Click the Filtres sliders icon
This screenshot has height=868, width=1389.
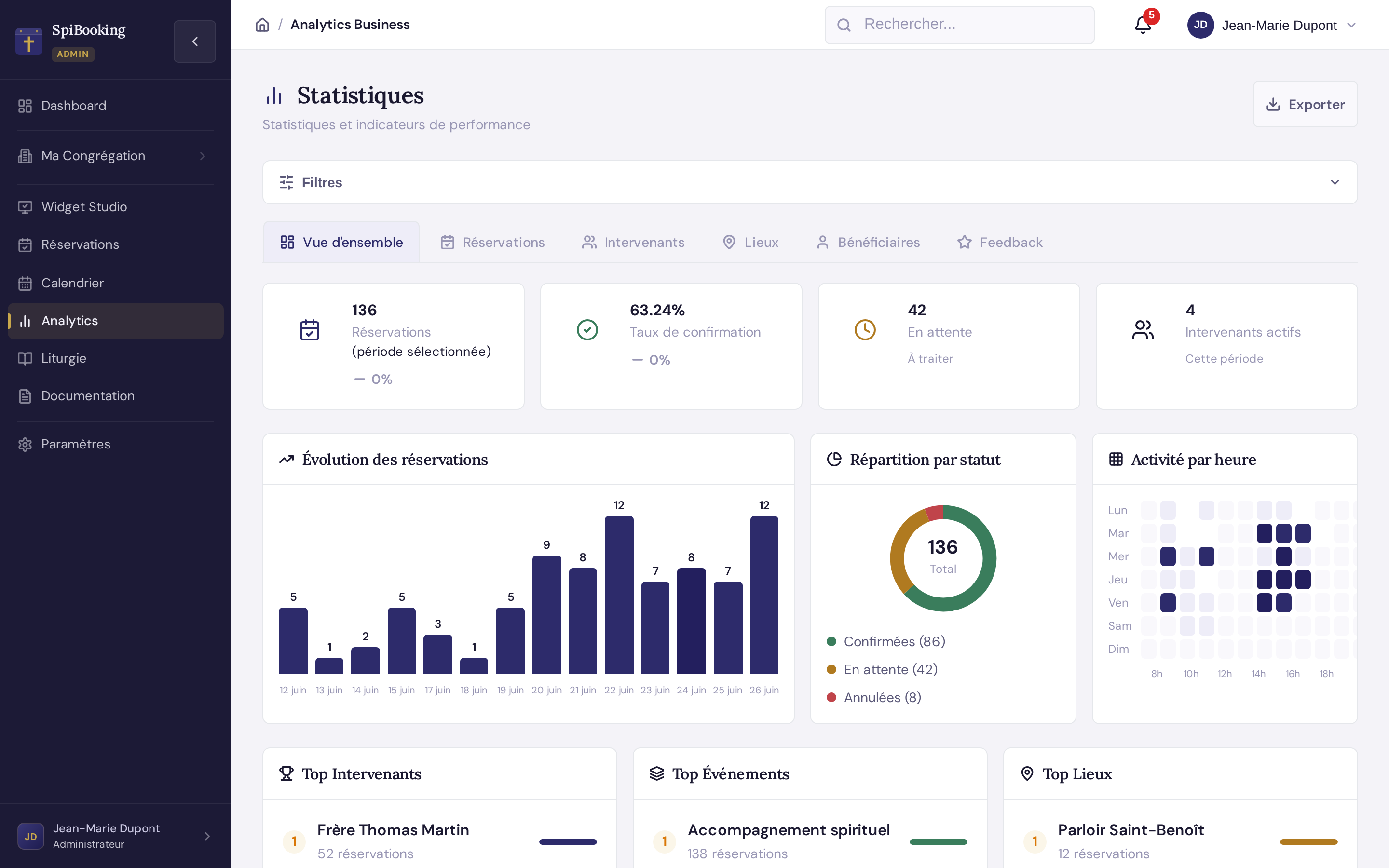tap(286, 182)
